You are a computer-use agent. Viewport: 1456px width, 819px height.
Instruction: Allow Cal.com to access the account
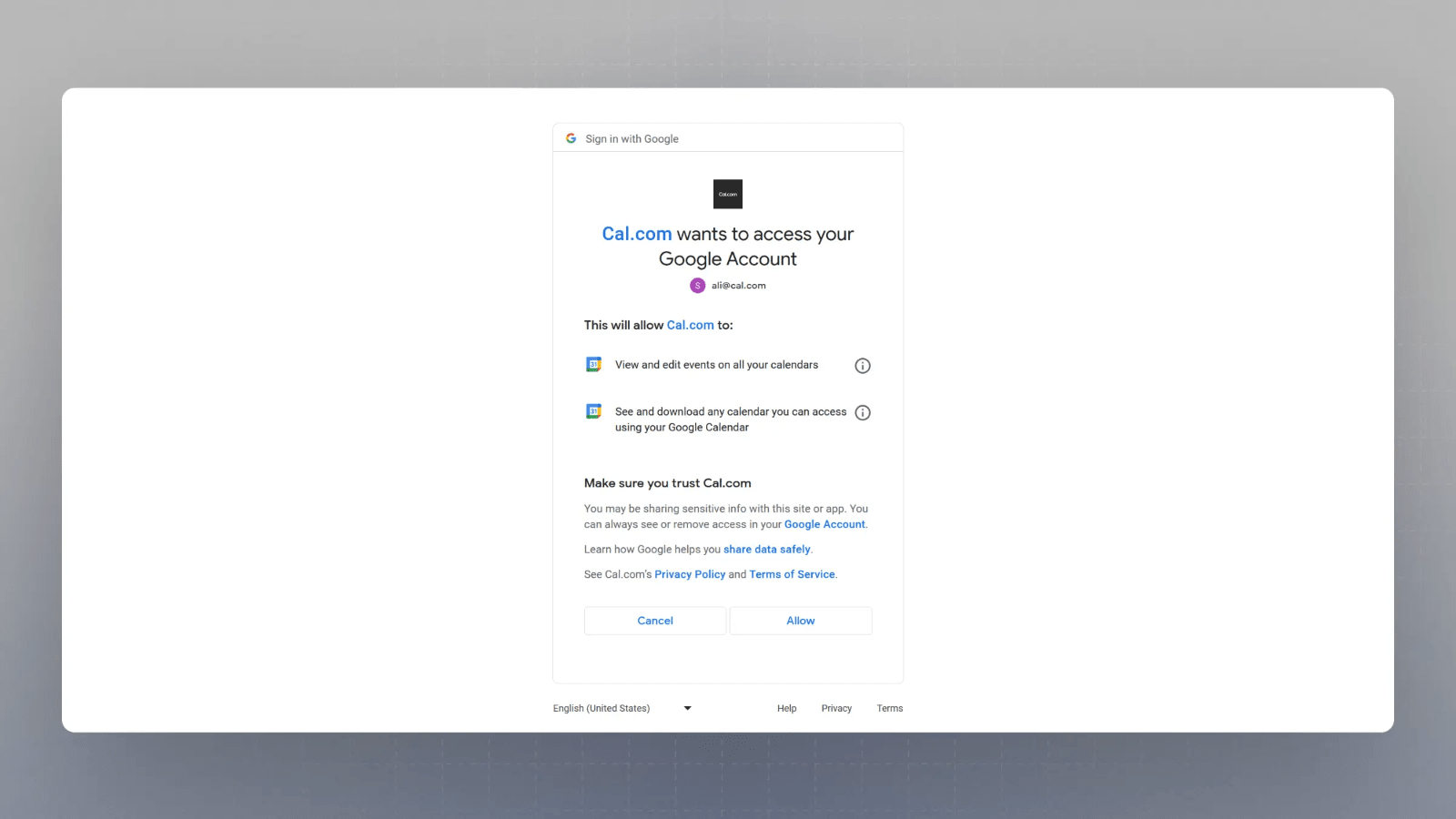click(801, 621)
